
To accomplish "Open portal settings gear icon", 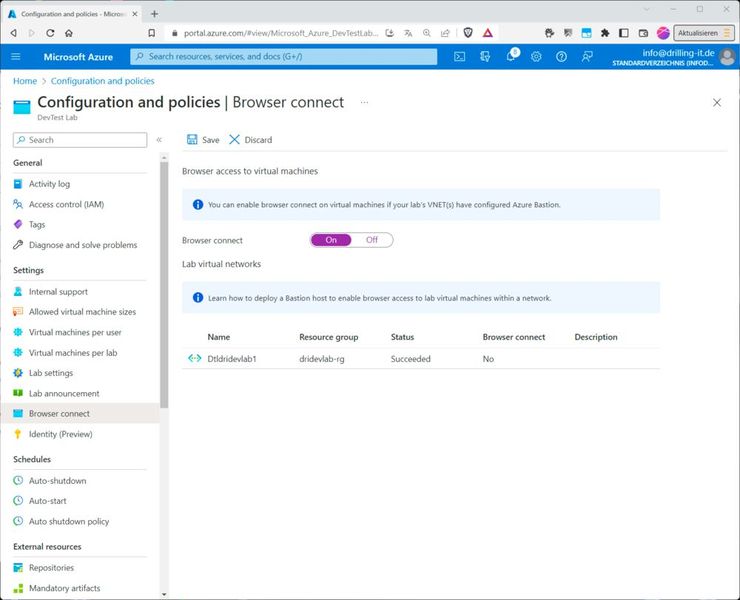I will coord(536,57).
